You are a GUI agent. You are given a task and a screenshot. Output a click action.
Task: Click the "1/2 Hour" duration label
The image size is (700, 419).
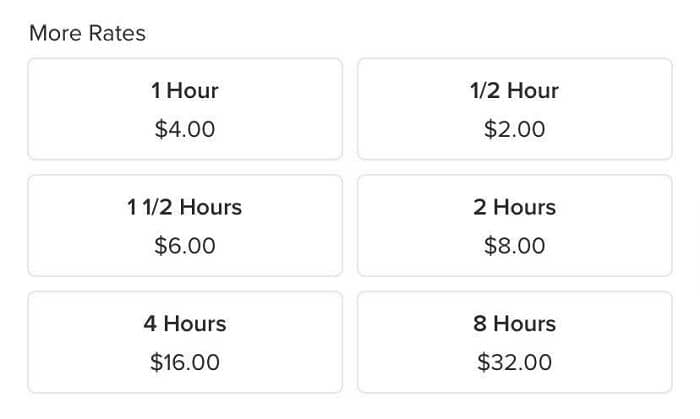514,91
